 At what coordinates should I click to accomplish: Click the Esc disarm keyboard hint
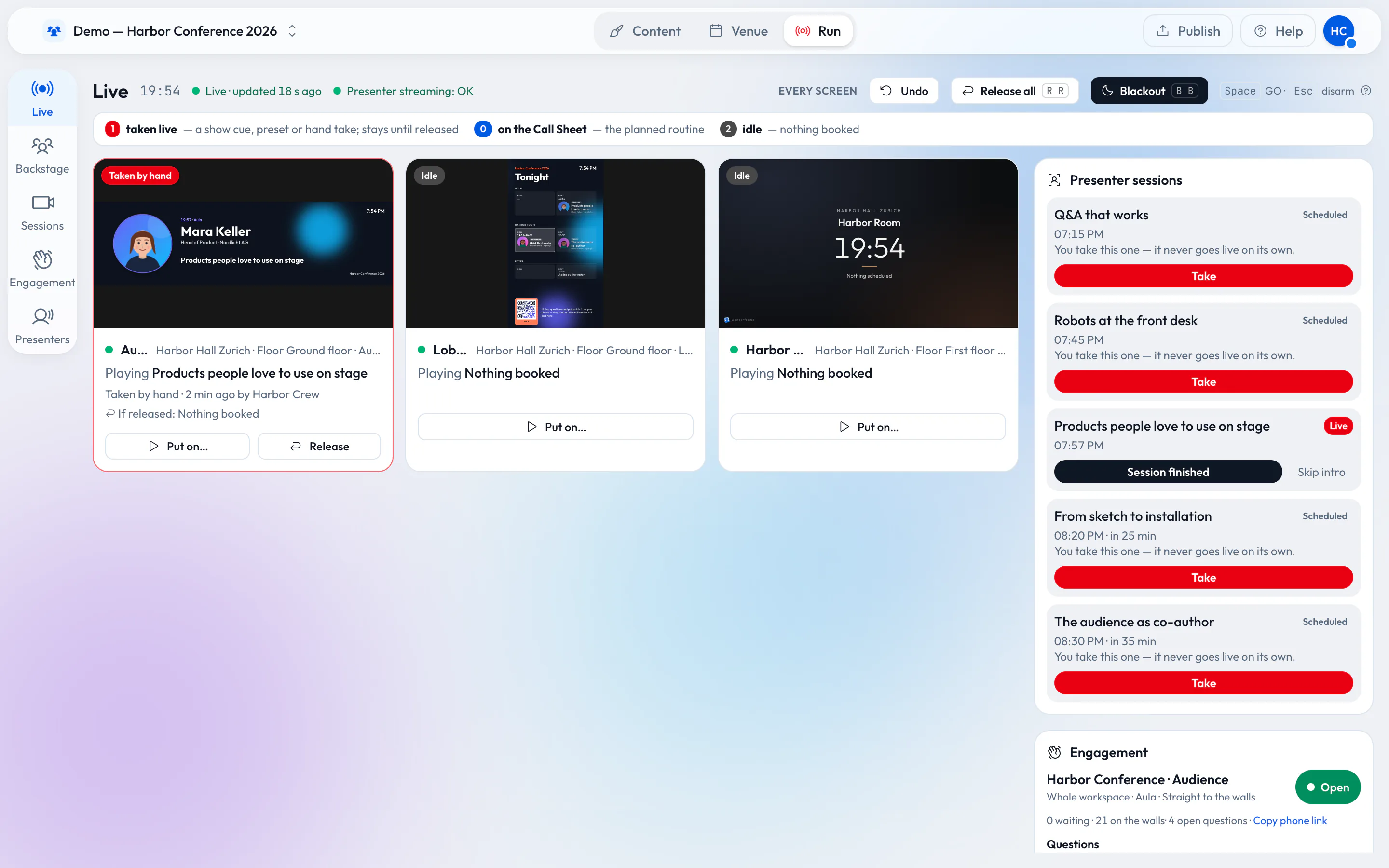(1323, 91)
